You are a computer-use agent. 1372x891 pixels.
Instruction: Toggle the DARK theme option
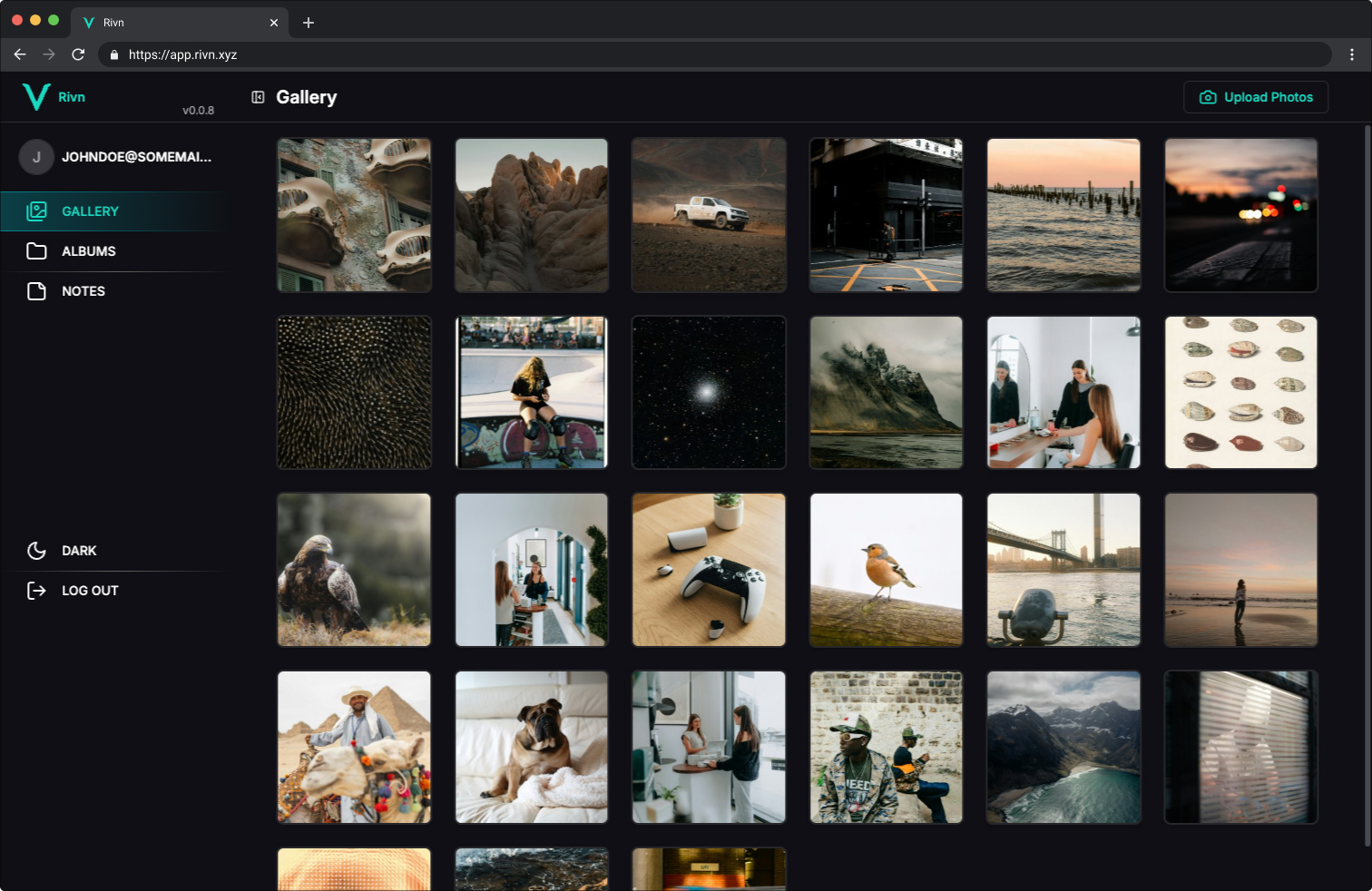pyautogui.click(x=113, y=551)
